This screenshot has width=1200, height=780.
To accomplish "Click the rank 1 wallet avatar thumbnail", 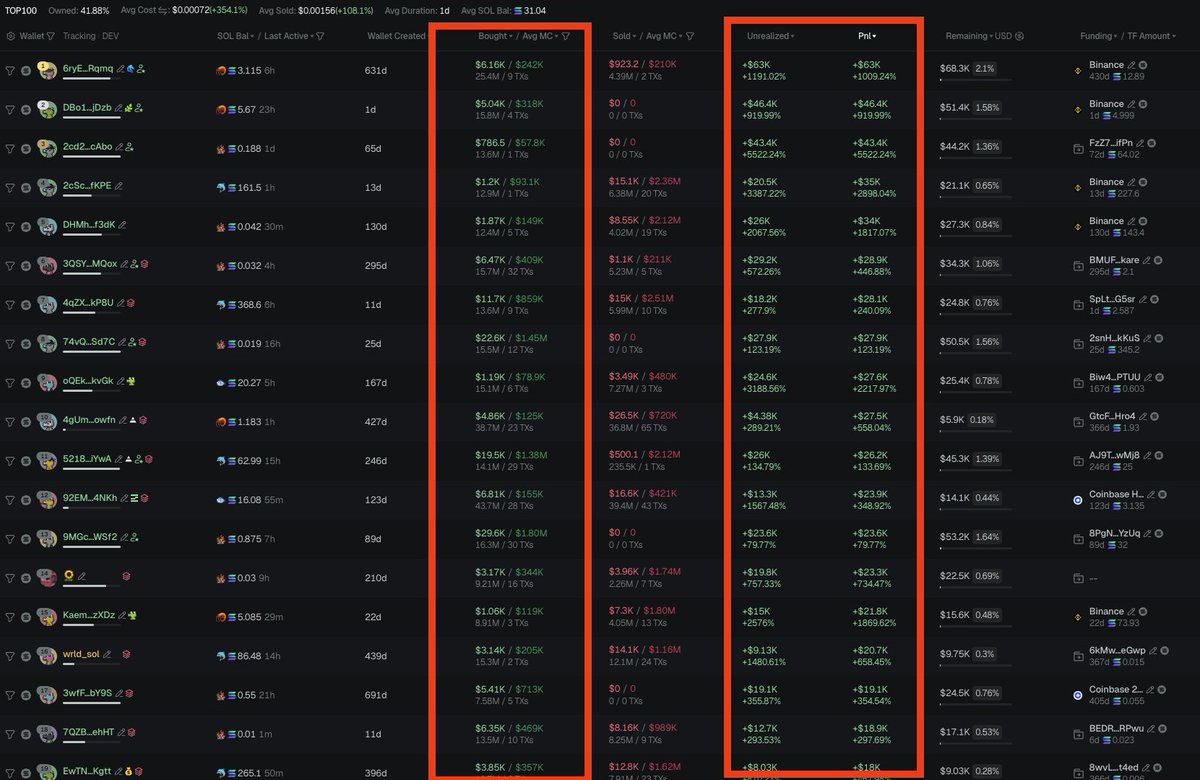I will tap(46, 69).
